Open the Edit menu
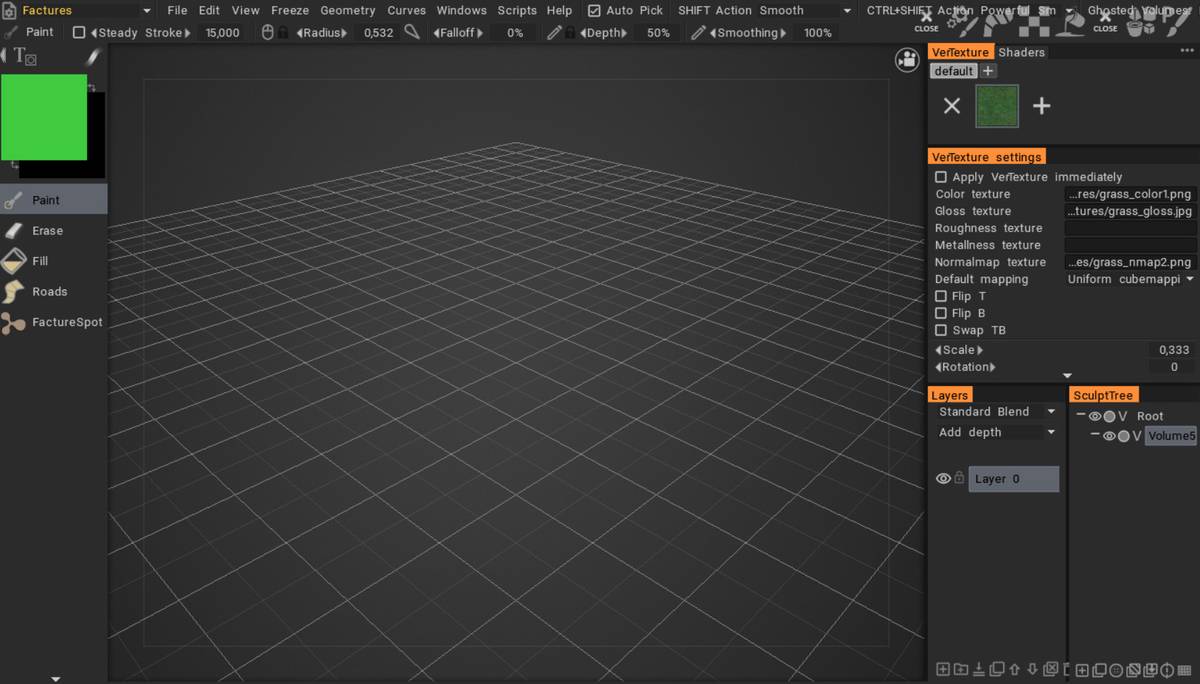This screenshot has width=1200, height=684. (209, 10)
